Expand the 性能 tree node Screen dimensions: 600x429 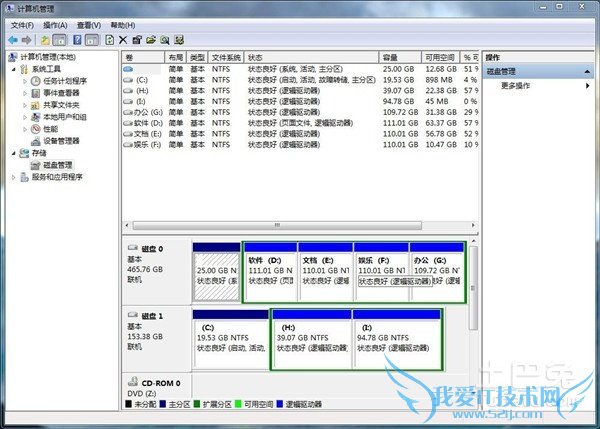pos(25,129)
